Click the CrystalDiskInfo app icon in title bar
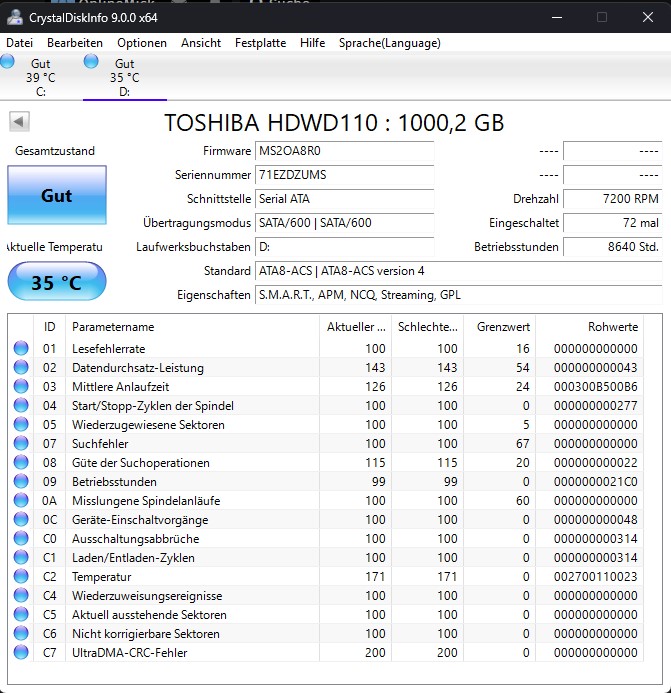Screen dimensions: 671x693 point(15,17)
